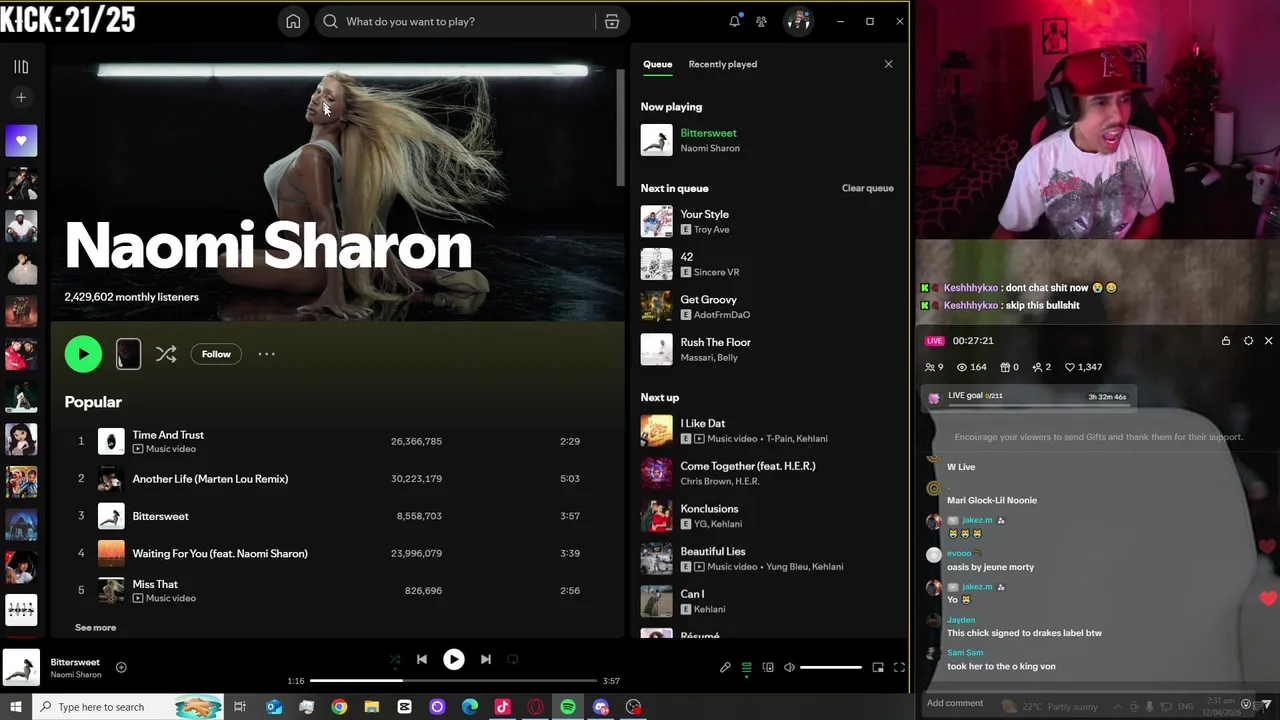Resume playback in the player bar
The image size is (1280, 720).
454,659
